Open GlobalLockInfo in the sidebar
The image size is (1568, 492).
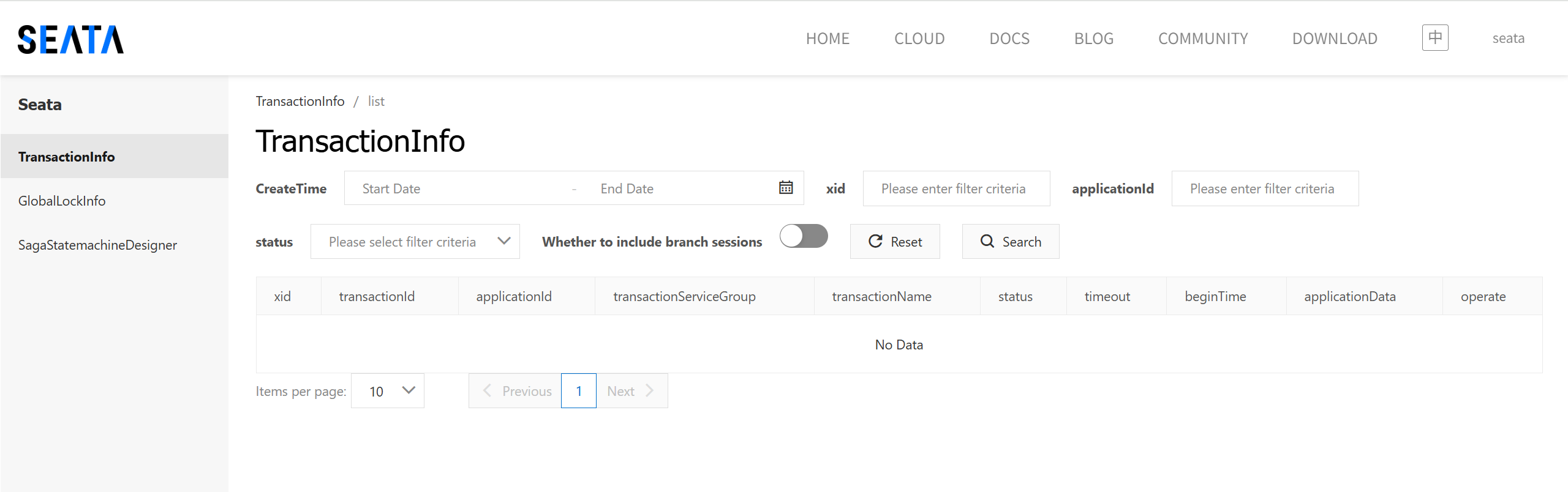115,201
